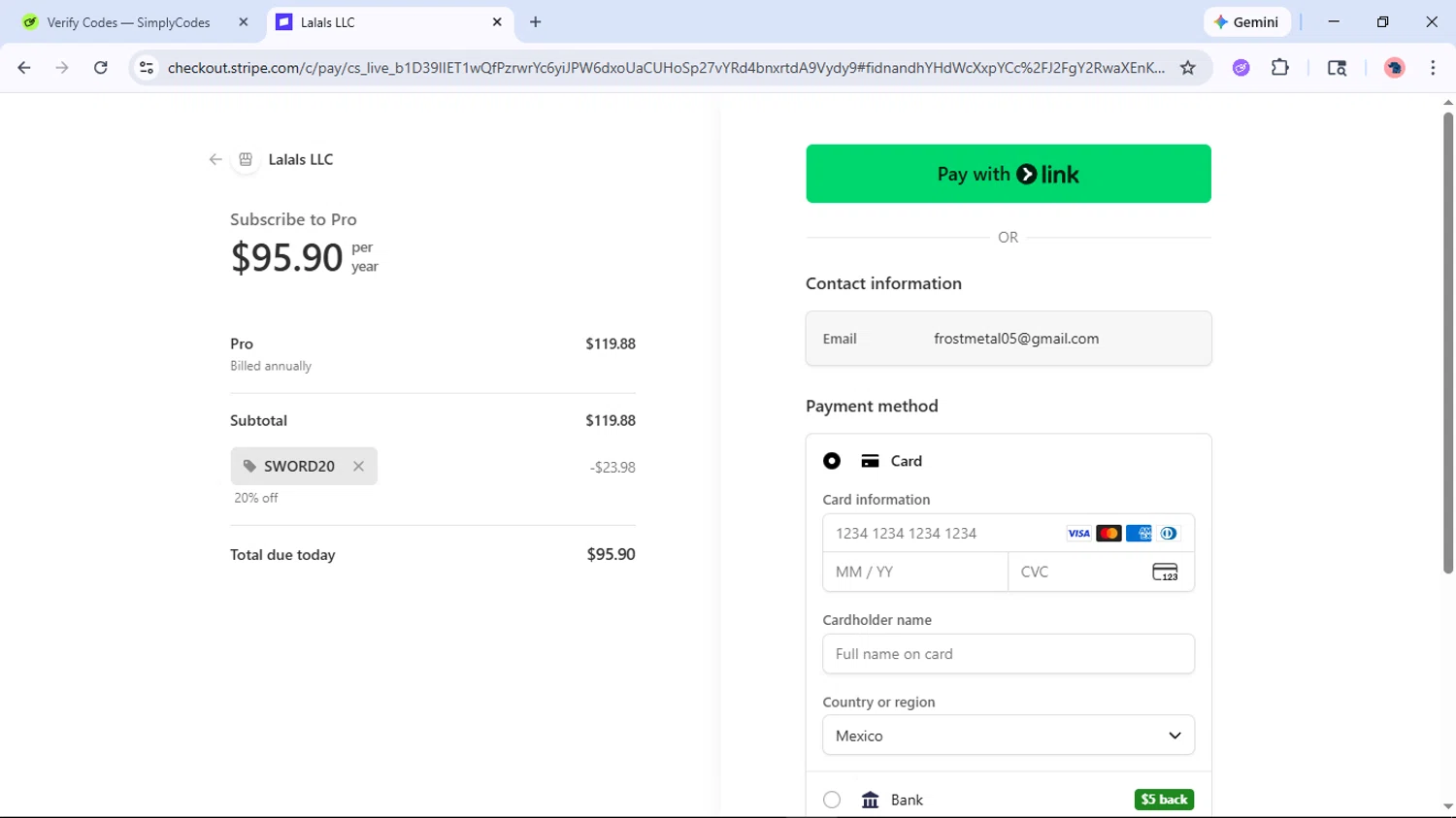Screen dimensions: 1456x818
Task: Focus the Cardholder name field
Action: [x=1008, y=654]
